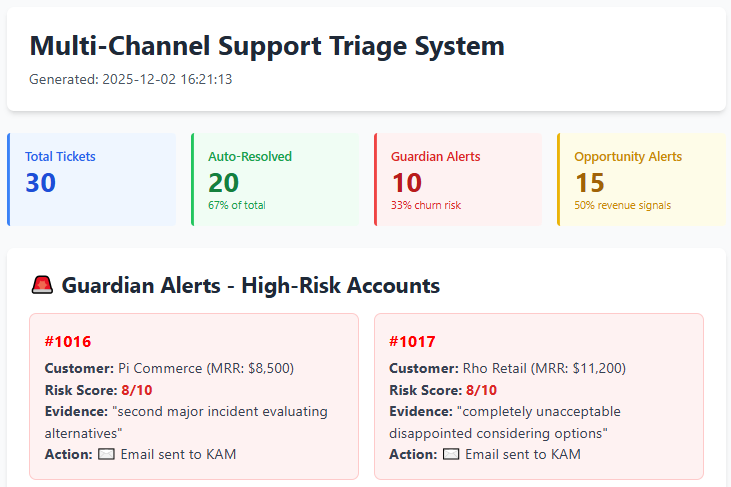The width and height of the screenshot is (731, 487).
Task: Click the "67% of total" auto-resolved label
Action: tap(237, 206)
